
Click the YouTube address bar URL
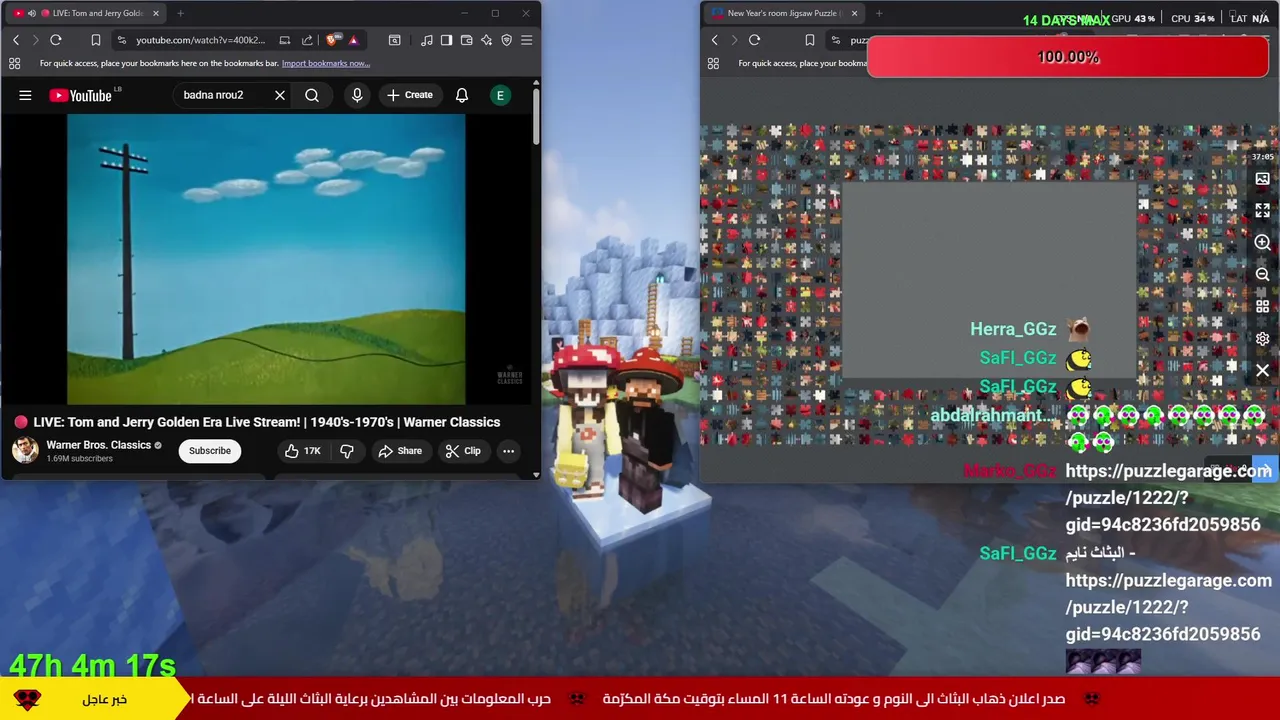coord(201,40)
